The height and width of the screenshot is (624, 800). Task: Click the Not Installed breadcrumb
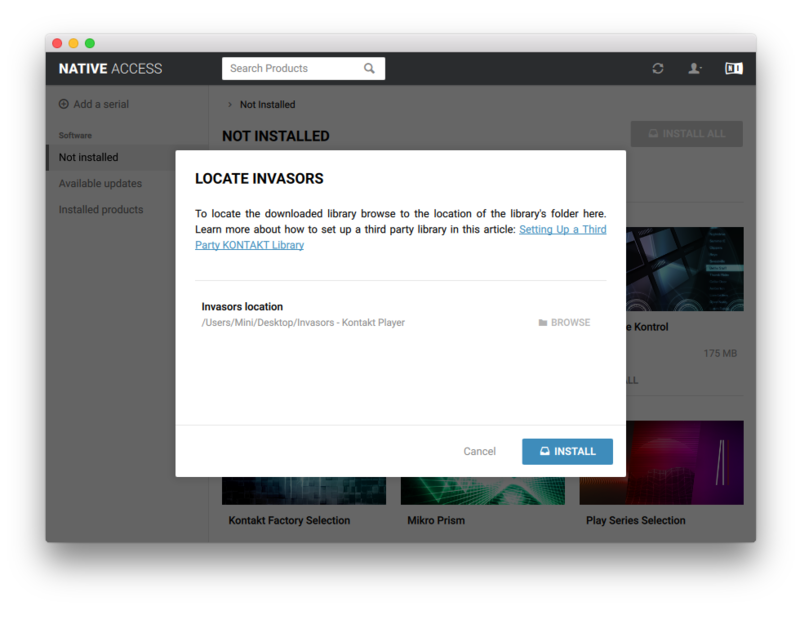coord(267,105)
